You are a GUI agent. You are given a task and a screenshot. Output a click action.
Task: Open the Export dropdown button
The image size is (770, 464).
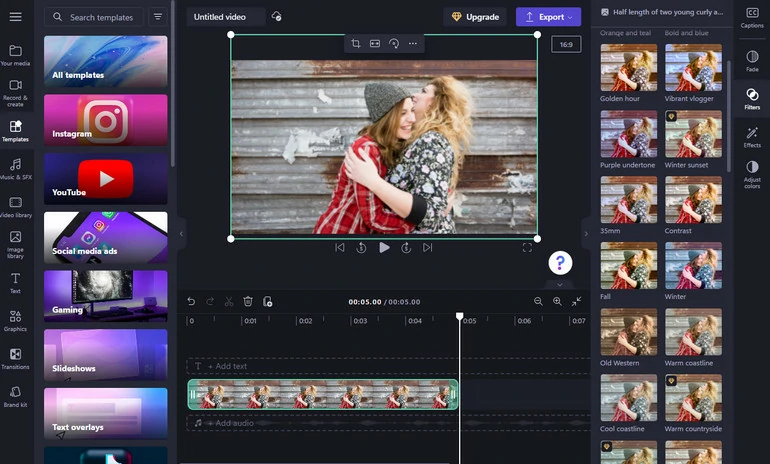[x=549, y=17]
